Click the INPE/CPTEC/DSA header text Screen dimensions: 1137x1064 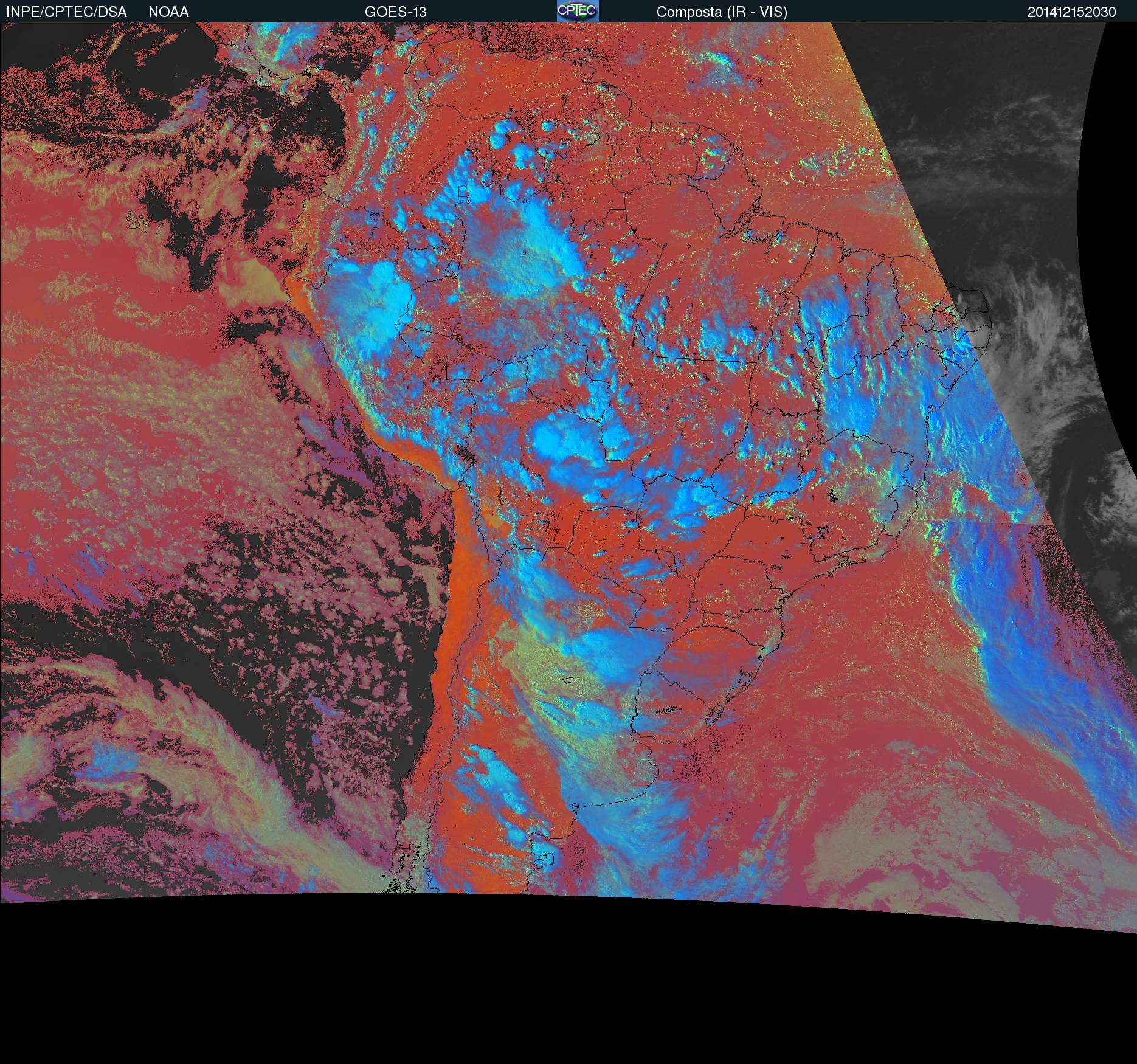(x=66, y=12)
